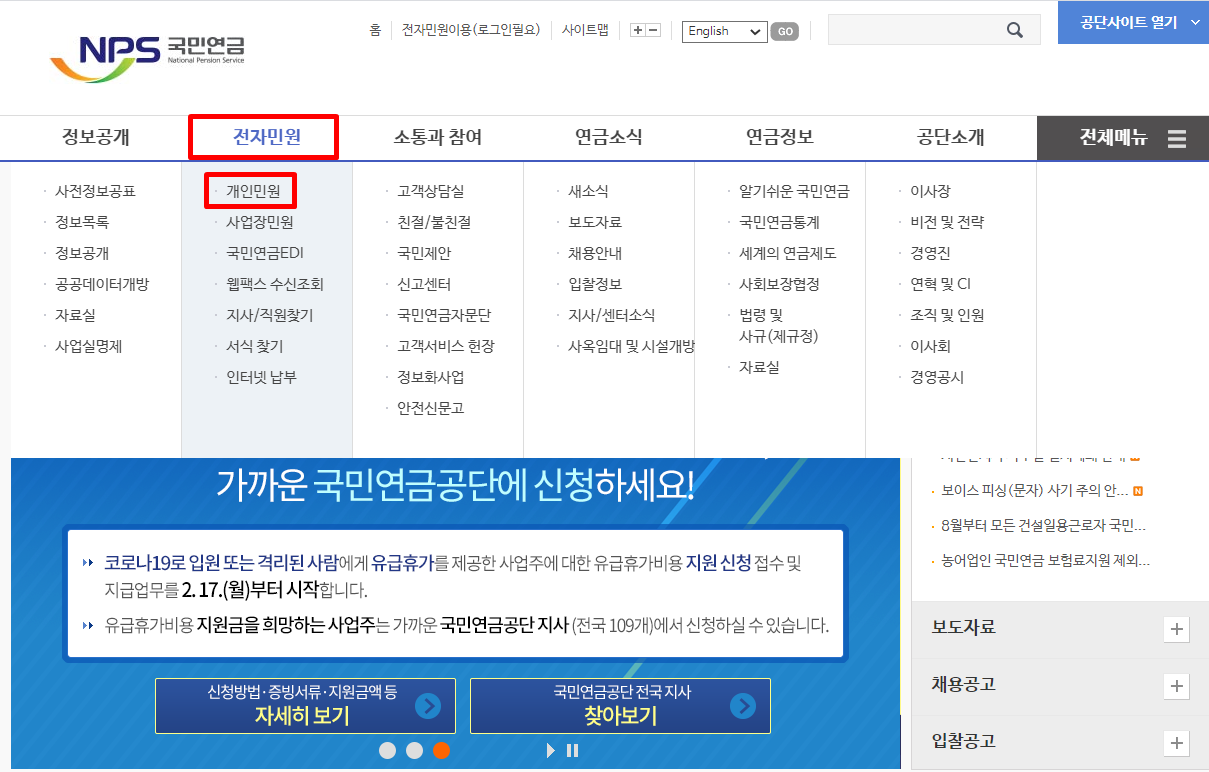Select second banner slide dot
Screen dimensions: 1209x772
pos(414,750)
